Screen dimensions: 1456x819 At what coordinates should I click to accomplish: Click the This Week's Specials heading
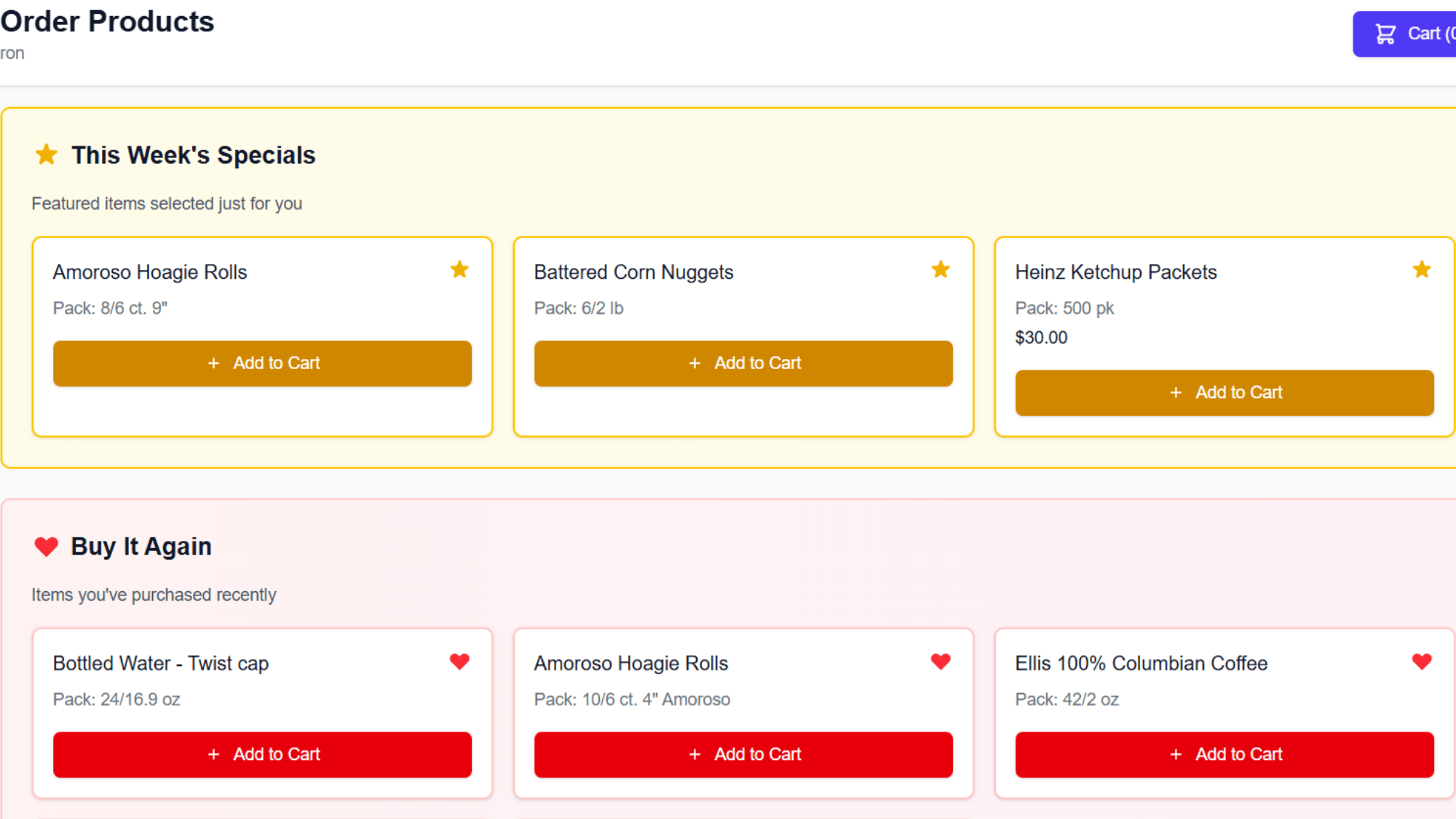click(194, 155)
